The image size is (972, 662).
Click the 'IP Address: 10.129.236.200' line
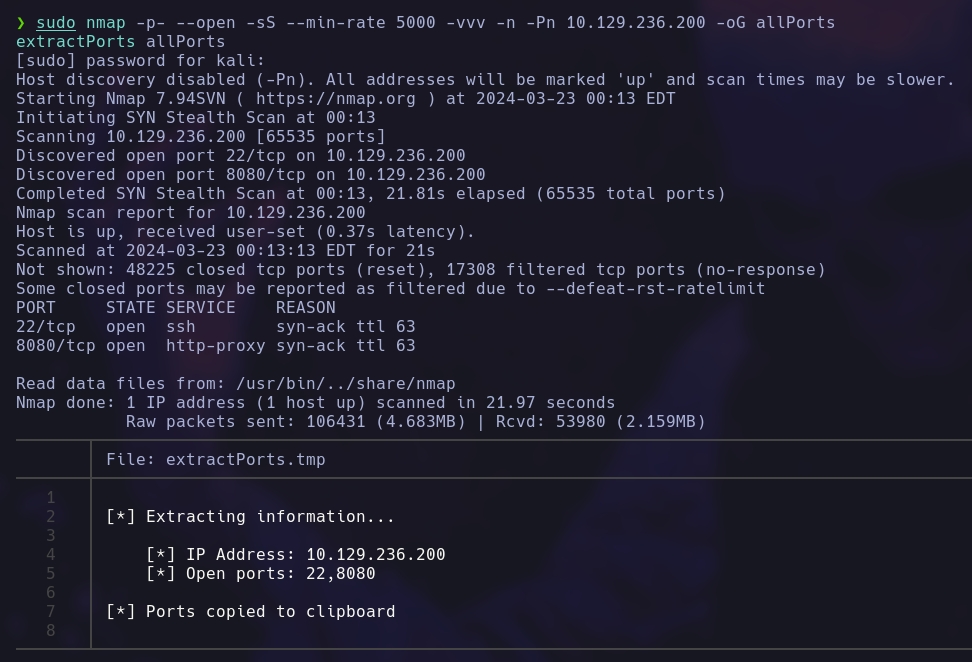coord(295,555)
